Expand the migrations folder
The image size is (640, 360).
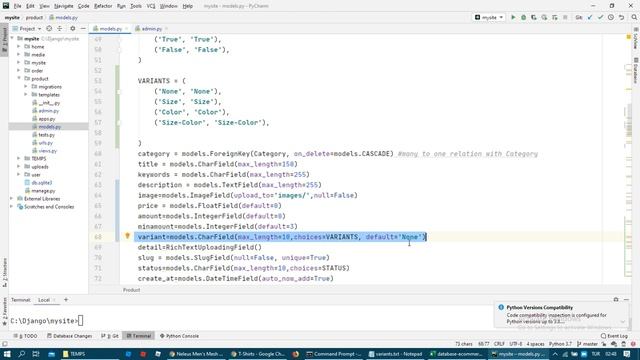(x=26, y=87)
